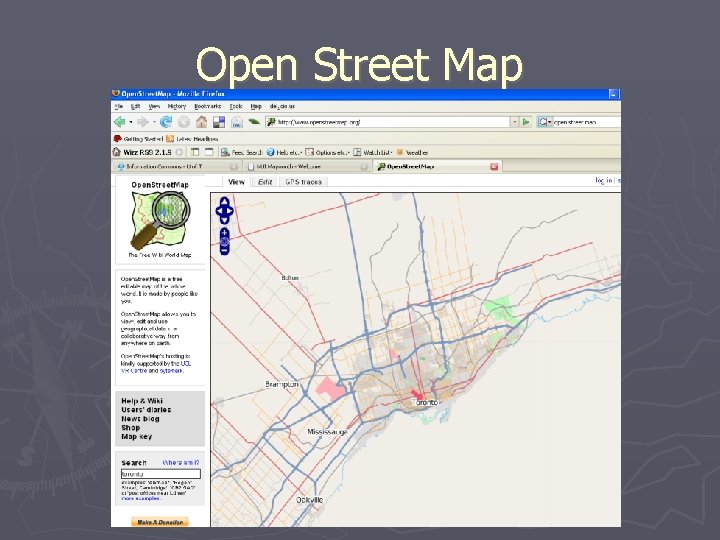Expand the address bar URL dropdown
Image resolution: width=720 pixels, height=540 pixels.
tap(515, 122)
